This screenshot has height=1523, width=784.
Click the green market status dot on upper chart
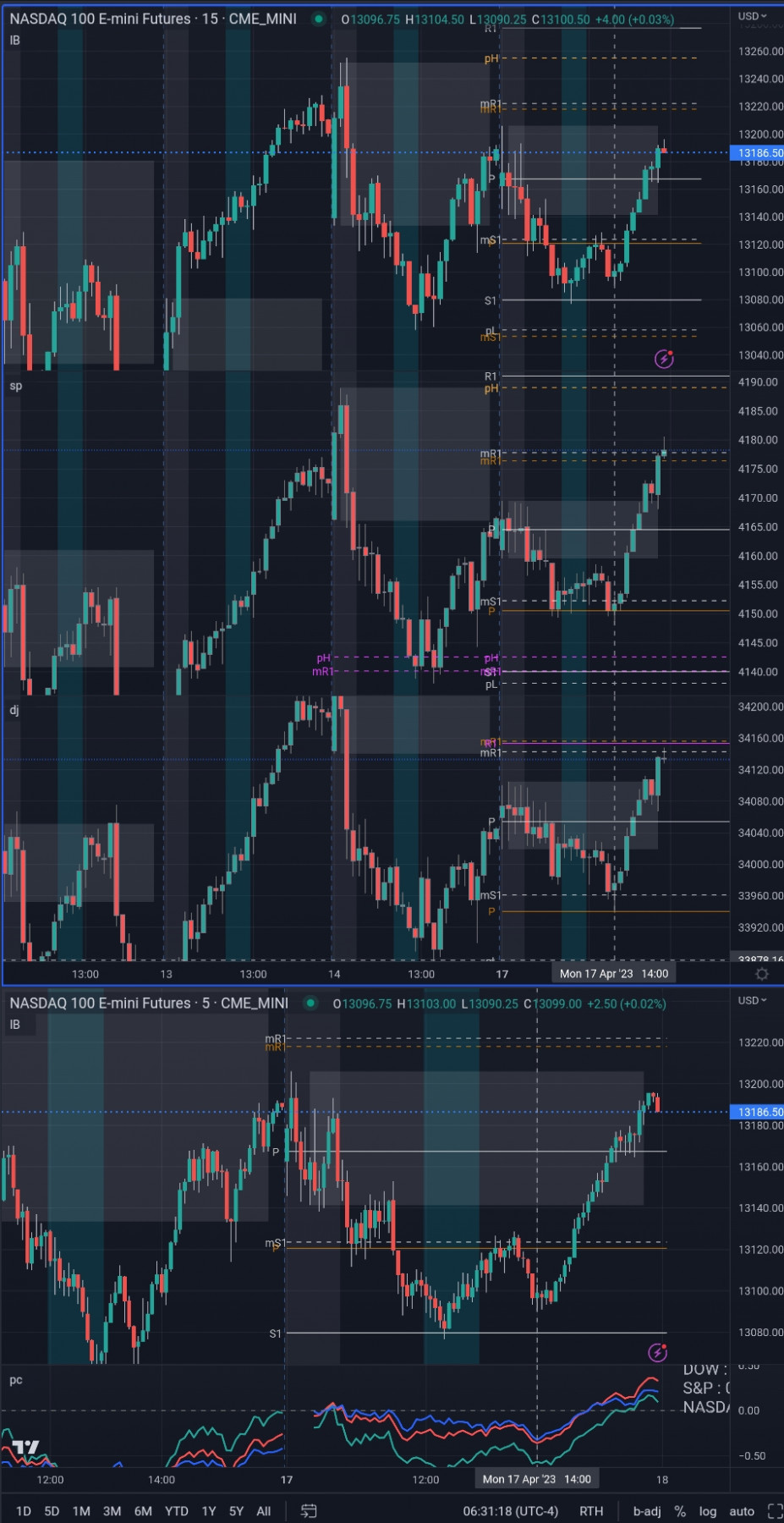318,19
